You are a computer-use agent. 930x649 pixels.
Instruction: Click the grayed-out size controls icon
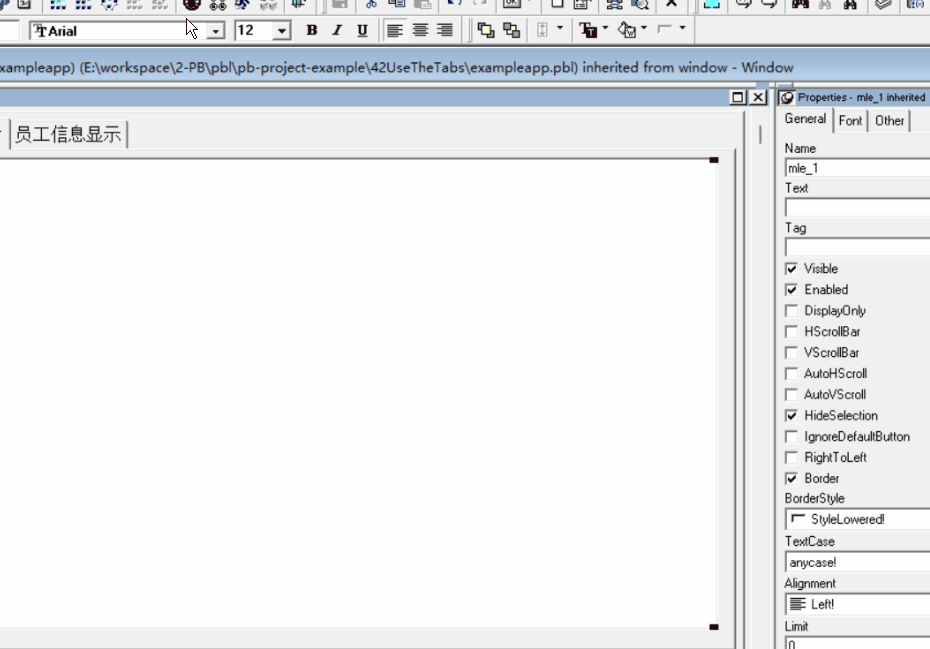[x=542, y=30]
